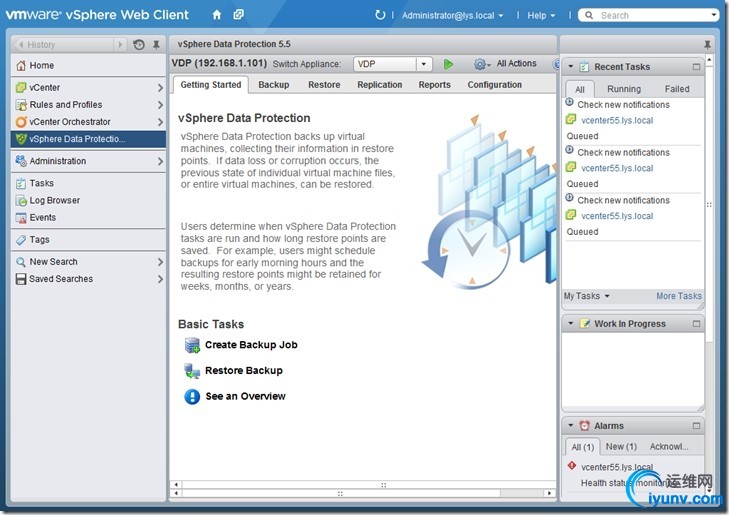Switch to the Restore tab
This screenshot has height=515, width=729.
[324, 85]
